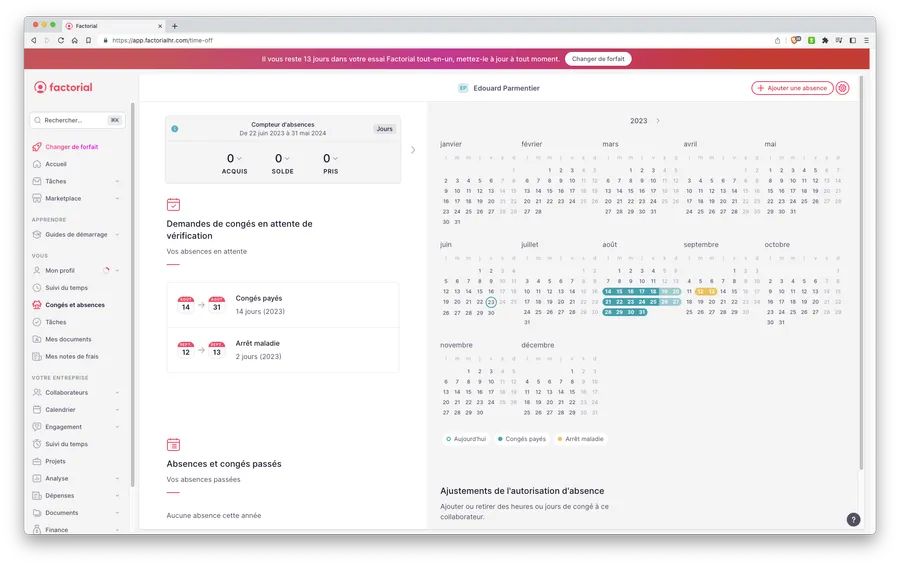Click the Edouard Parmentier name header
The width and height of the screenshot is (900, 566).
click(x=506, y=88)
